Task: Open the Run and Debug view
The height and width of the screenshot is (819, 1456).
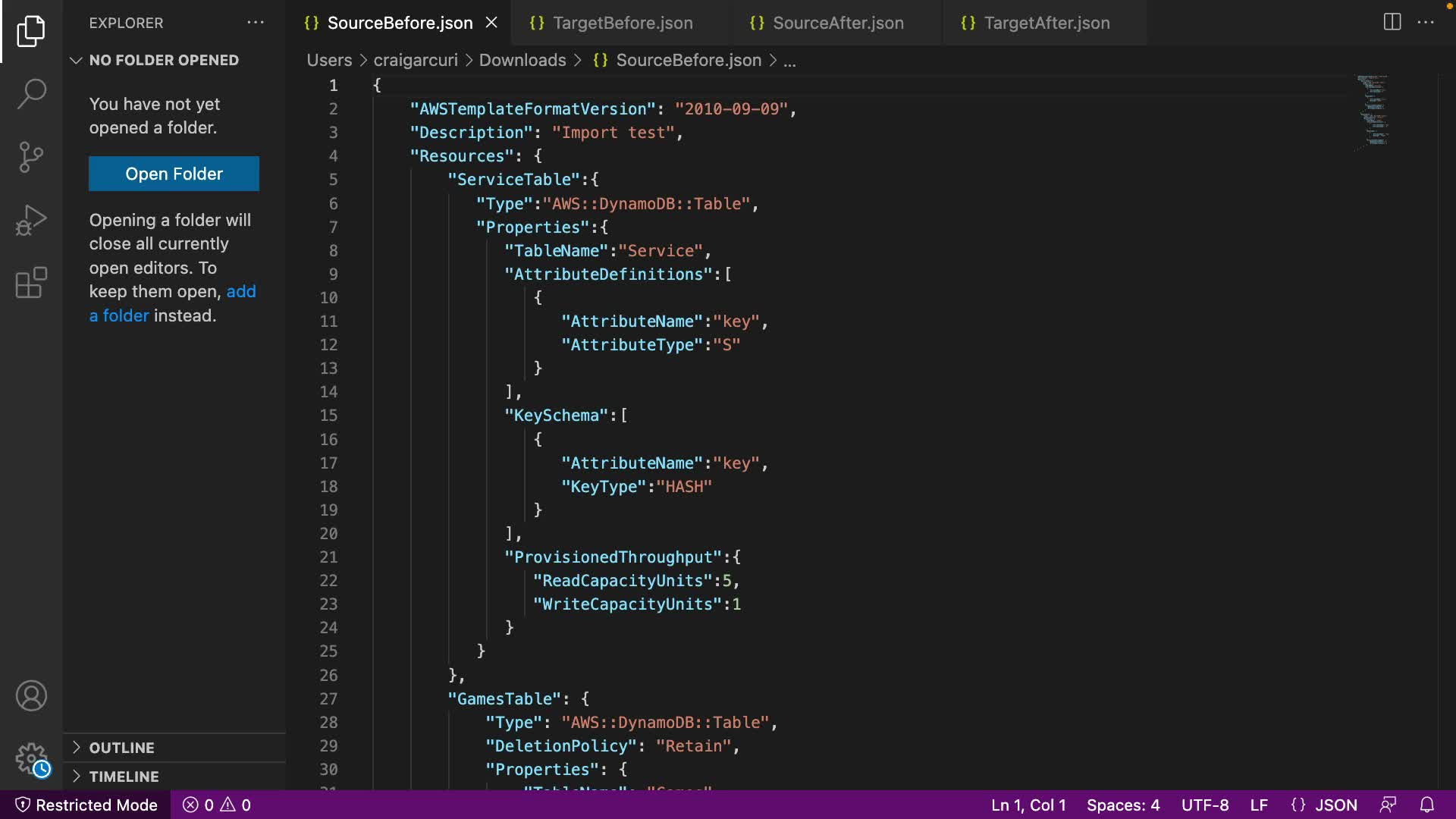Action: click(31, 220)
